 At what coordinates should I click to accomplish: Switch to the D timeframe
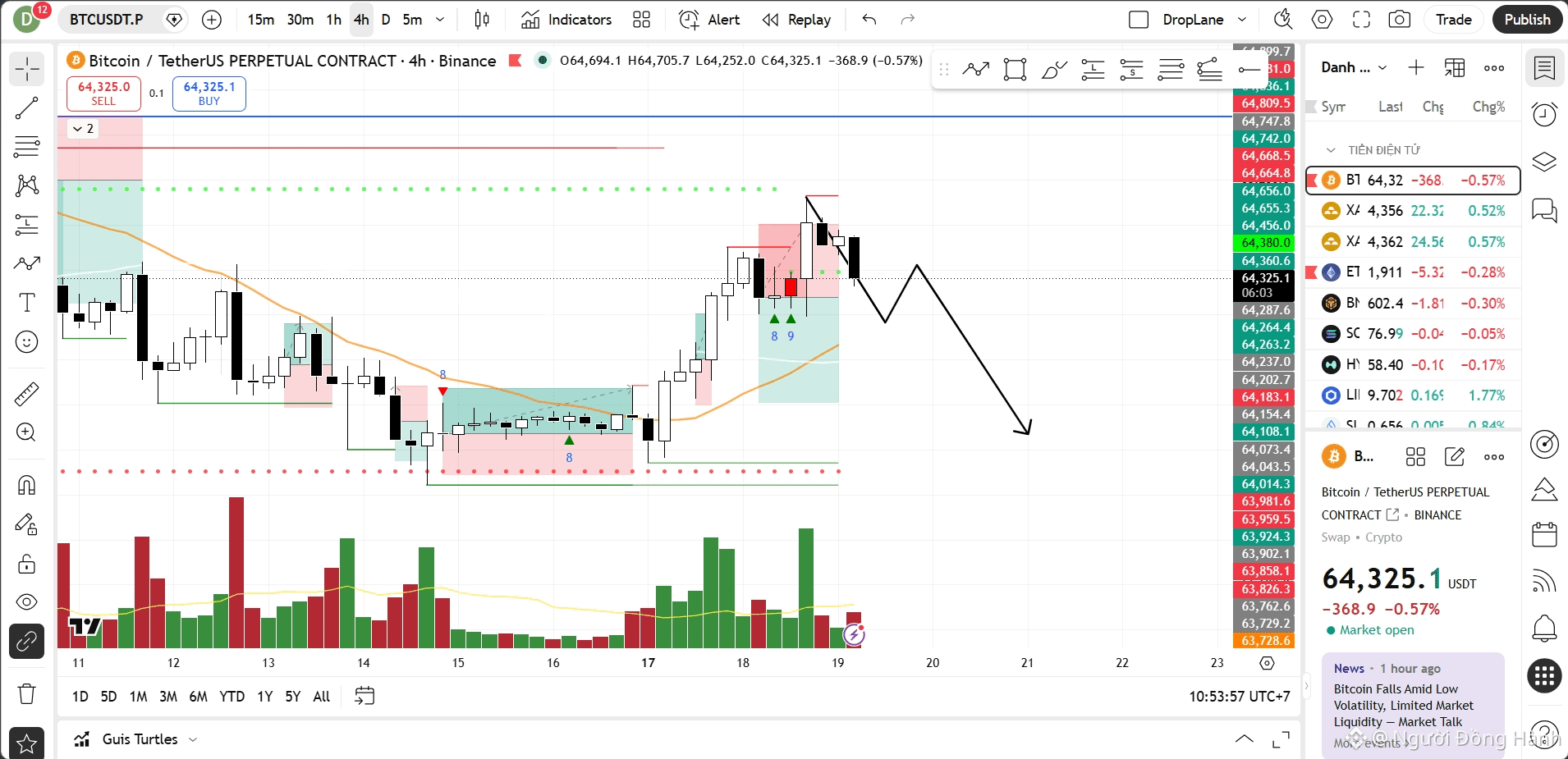386,20
